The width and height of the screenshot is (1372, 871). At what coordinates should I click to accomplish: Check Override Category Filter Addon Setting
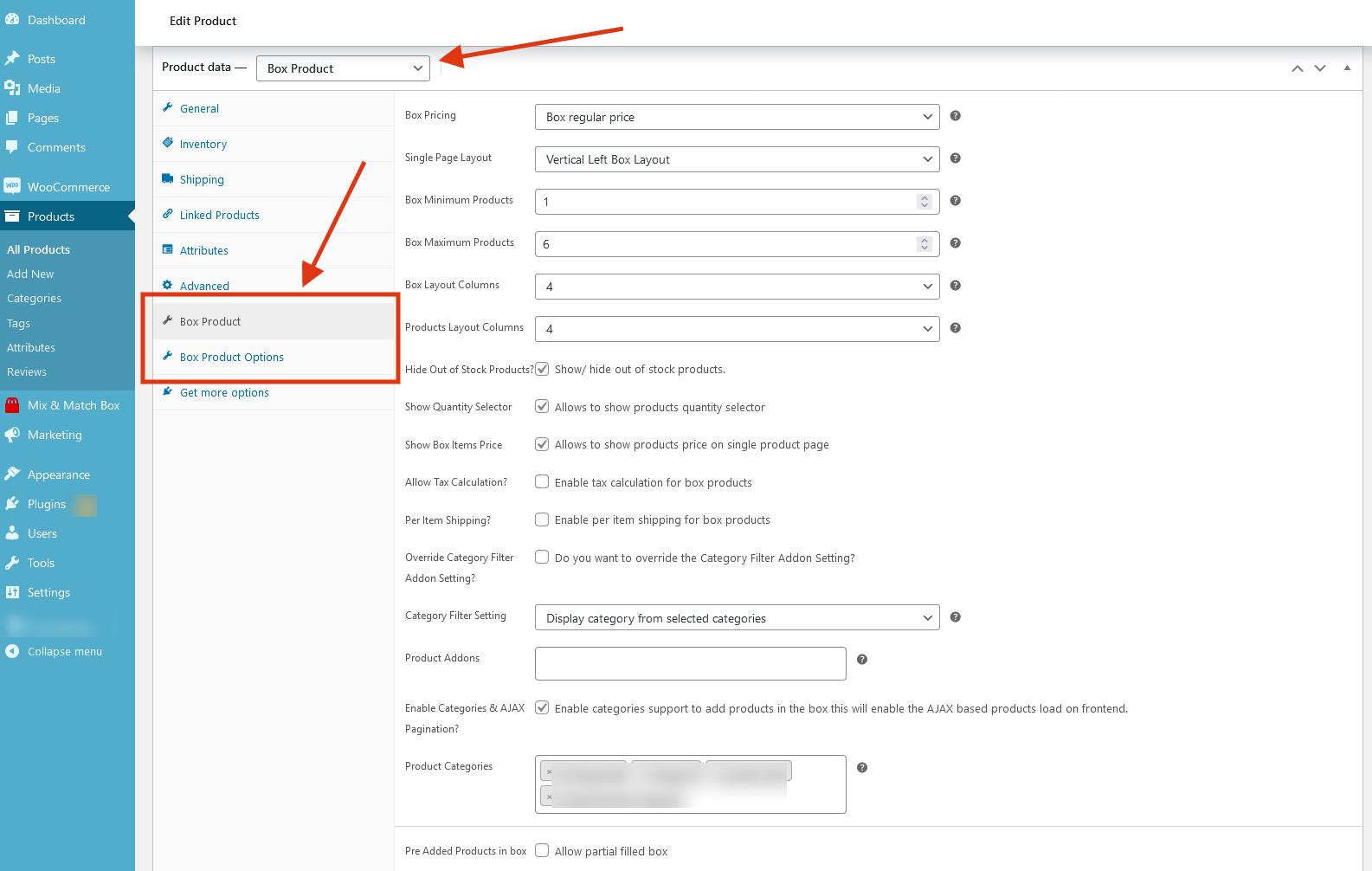542,557
